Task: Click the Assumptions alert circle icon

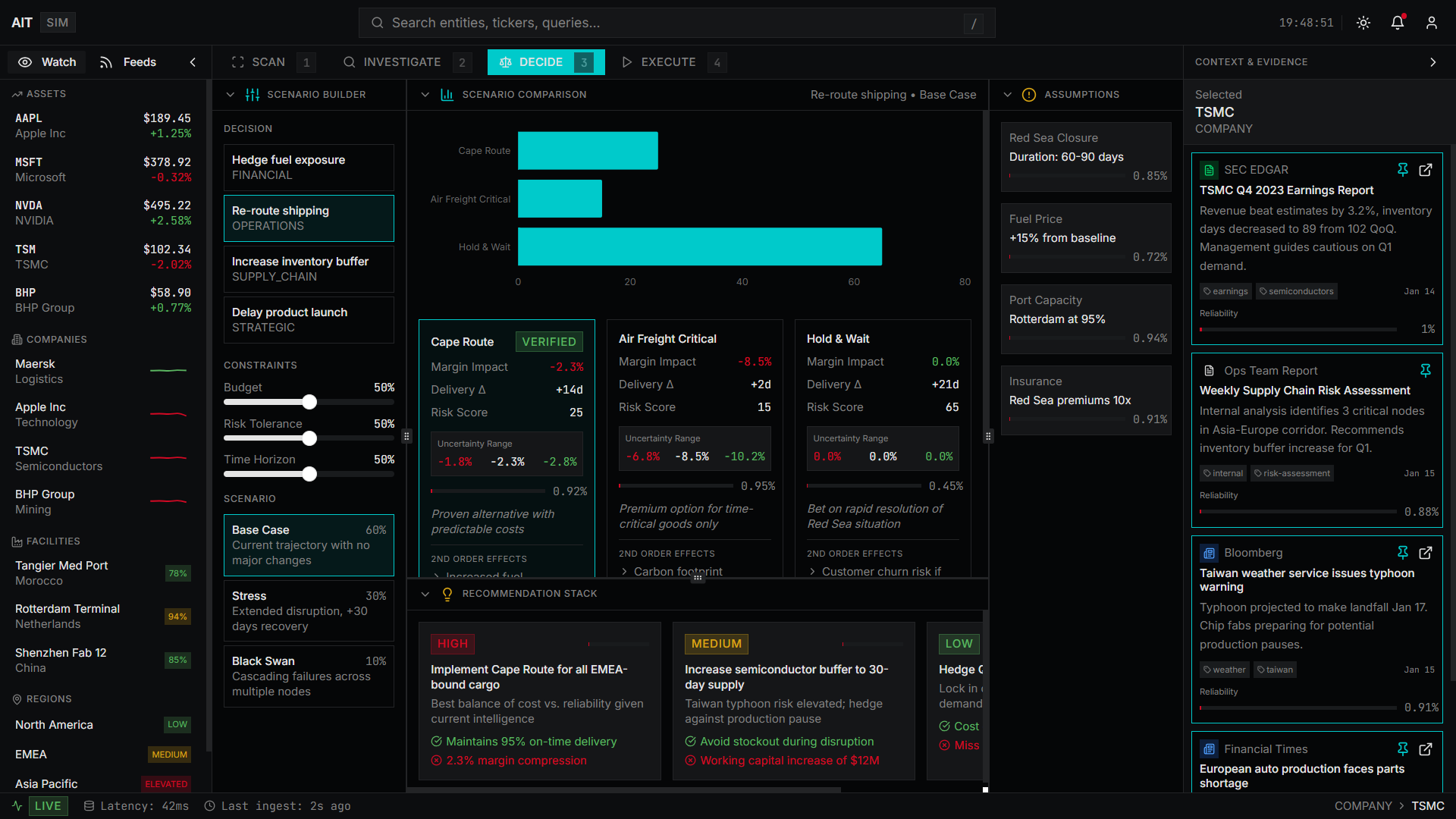Action: pyautogui.click(x=1029, y=95)
